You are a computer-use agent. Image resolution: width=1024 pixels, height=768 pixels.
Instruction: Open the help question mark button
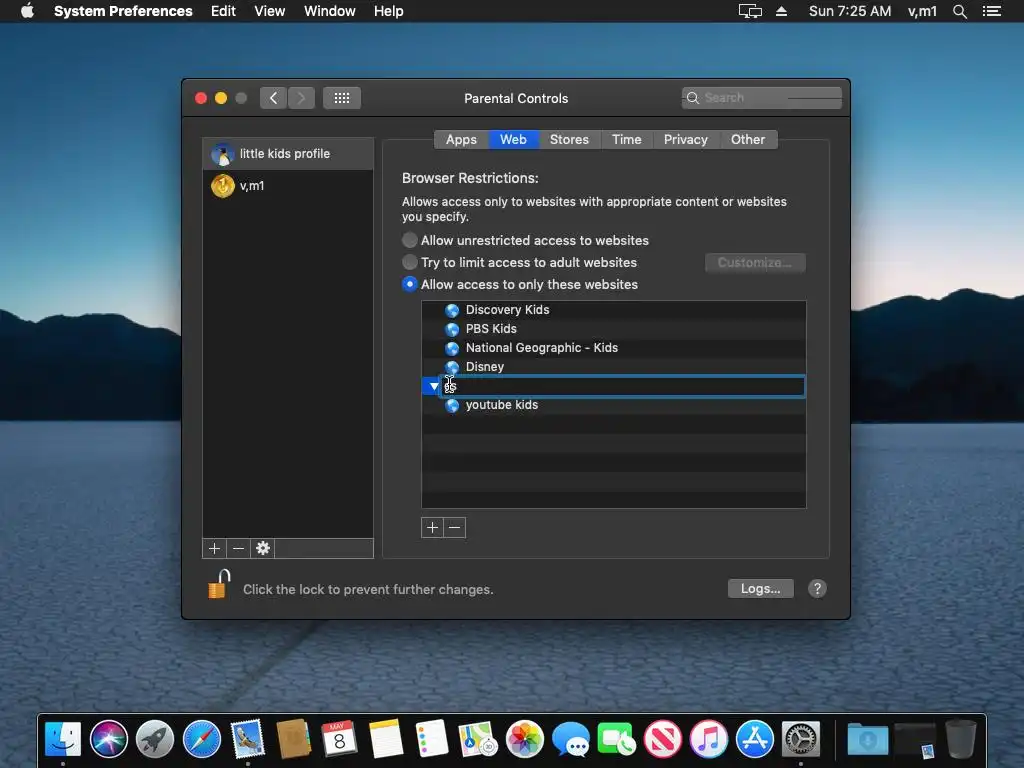click(x=817, y=588)
